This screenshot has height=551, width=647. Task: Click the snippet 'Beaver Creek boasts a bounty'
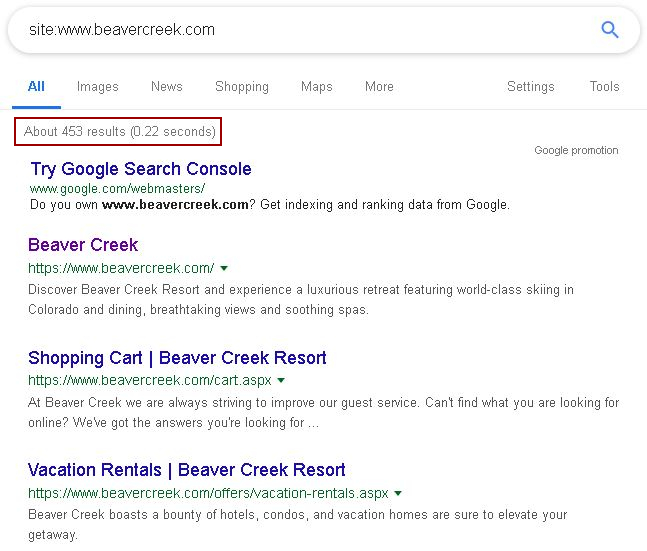click(x=298, y=524)
